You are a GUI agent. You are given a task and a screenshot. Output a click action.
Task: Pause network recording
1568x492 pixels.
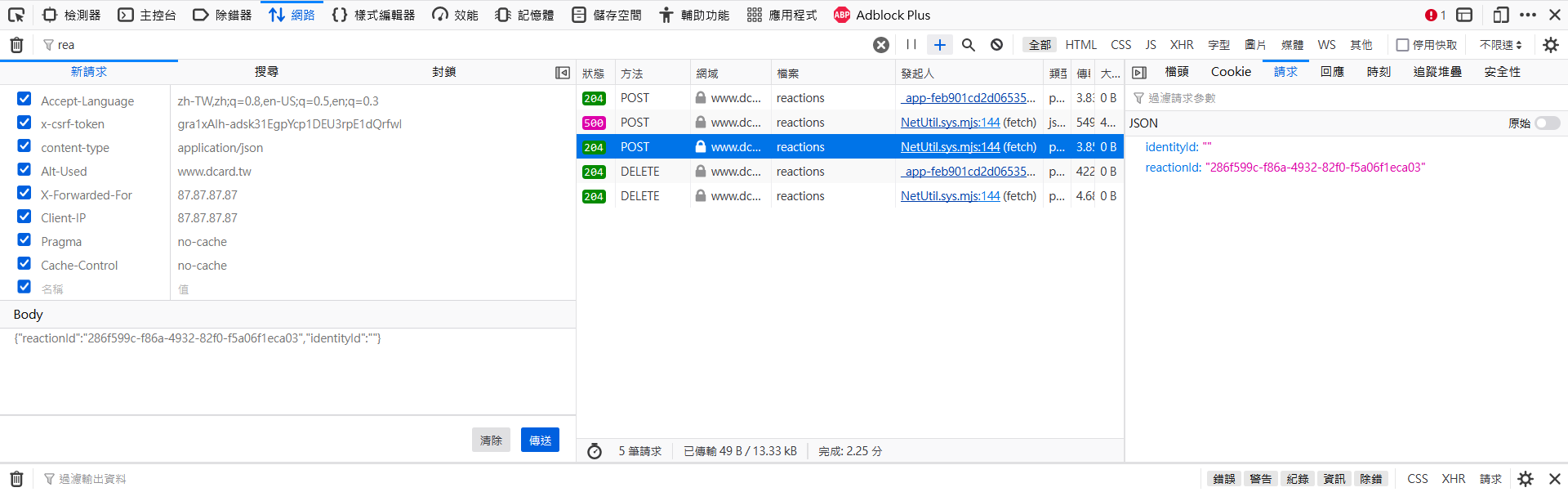click(911, 45)
